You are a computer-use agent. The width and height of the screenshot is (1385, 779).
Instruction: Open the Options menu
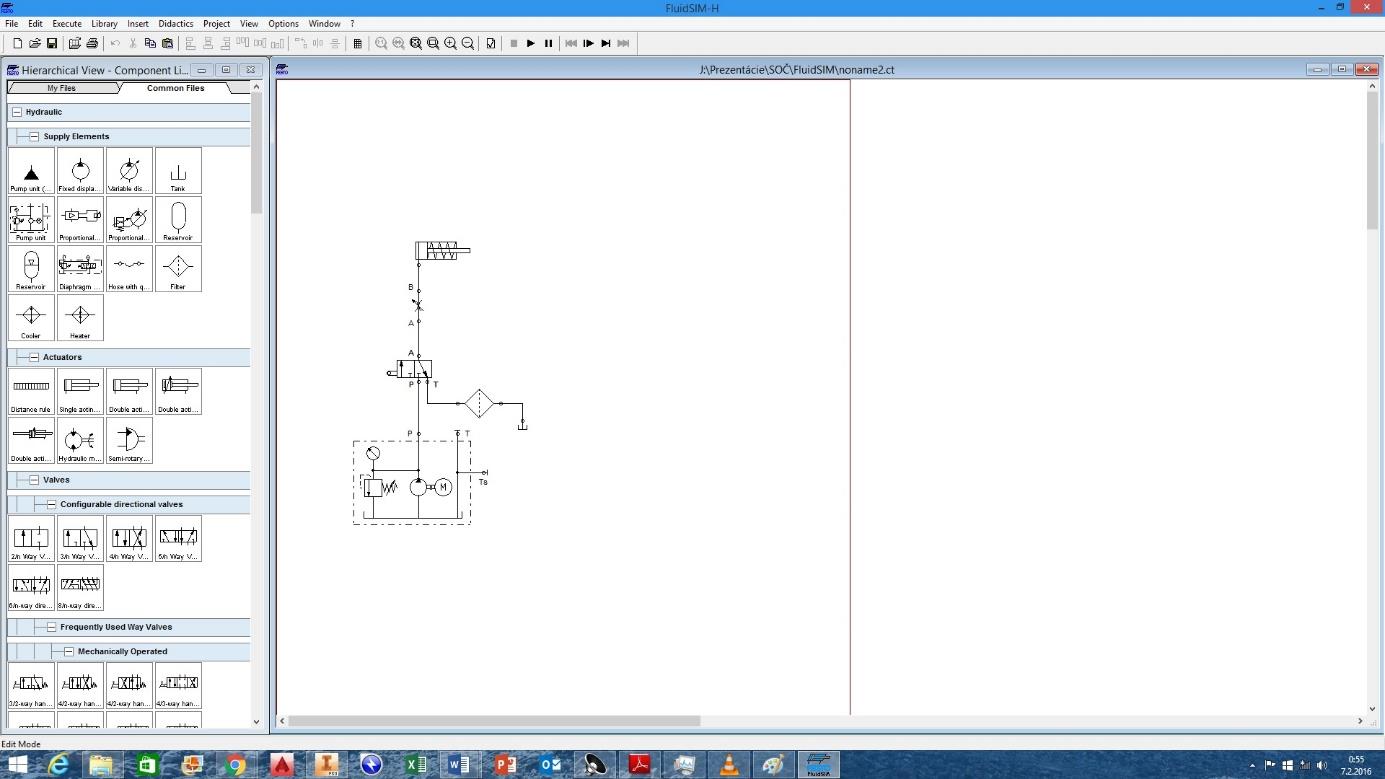tap(283, 23)
